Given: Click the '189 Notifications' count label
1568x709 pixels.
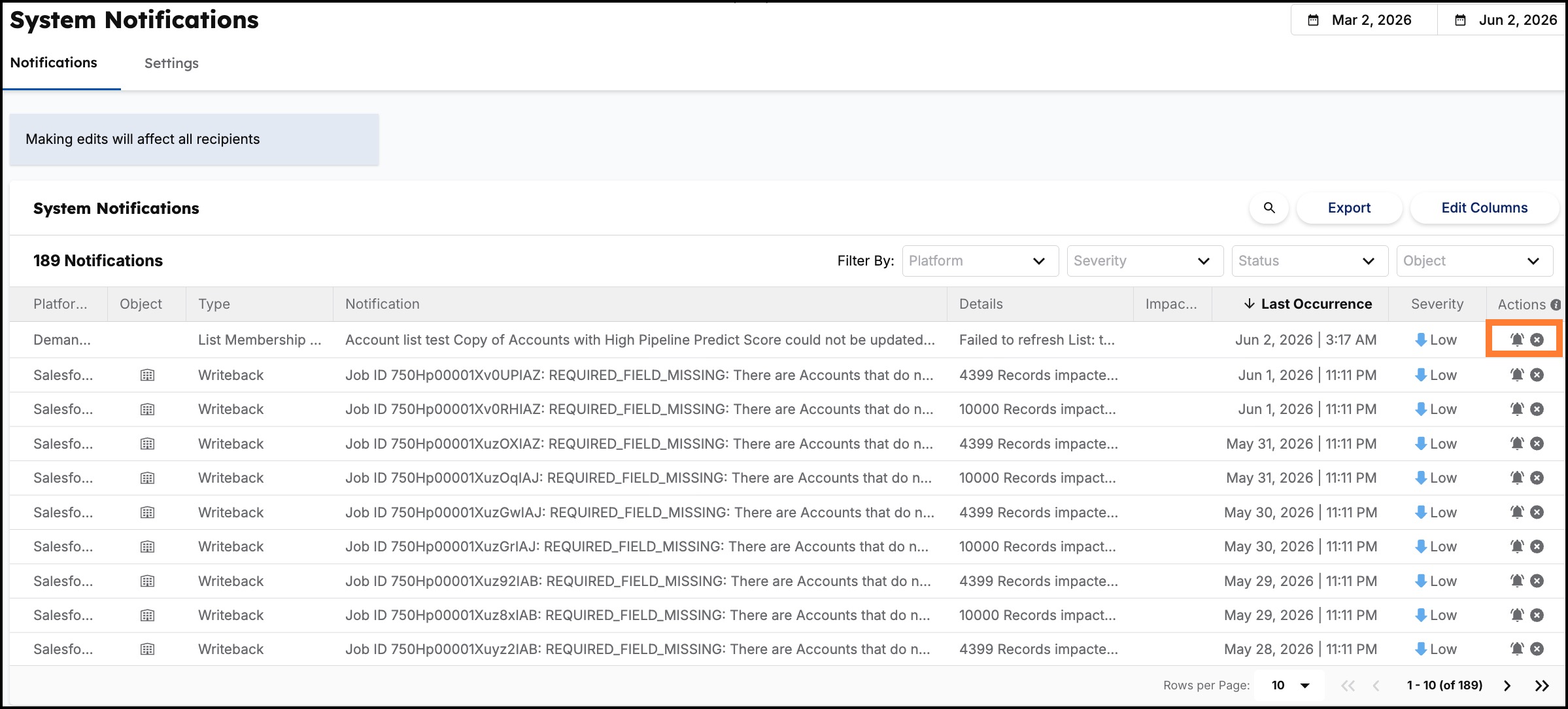Looking at the screenshot, I should click(98, 261).
